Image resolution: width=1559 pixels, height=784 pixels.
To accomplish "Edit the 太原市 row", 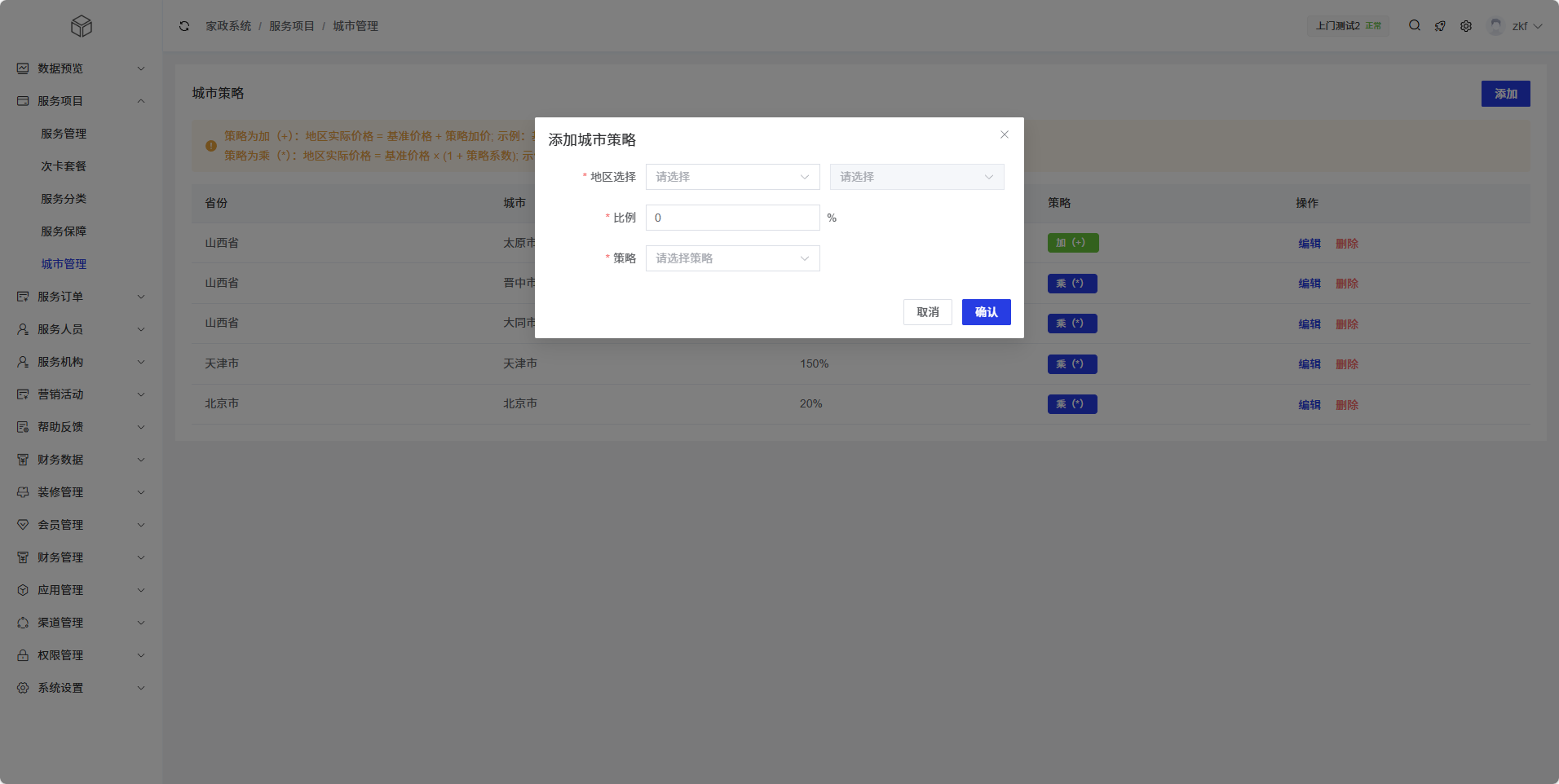I will click(1309, 244).
